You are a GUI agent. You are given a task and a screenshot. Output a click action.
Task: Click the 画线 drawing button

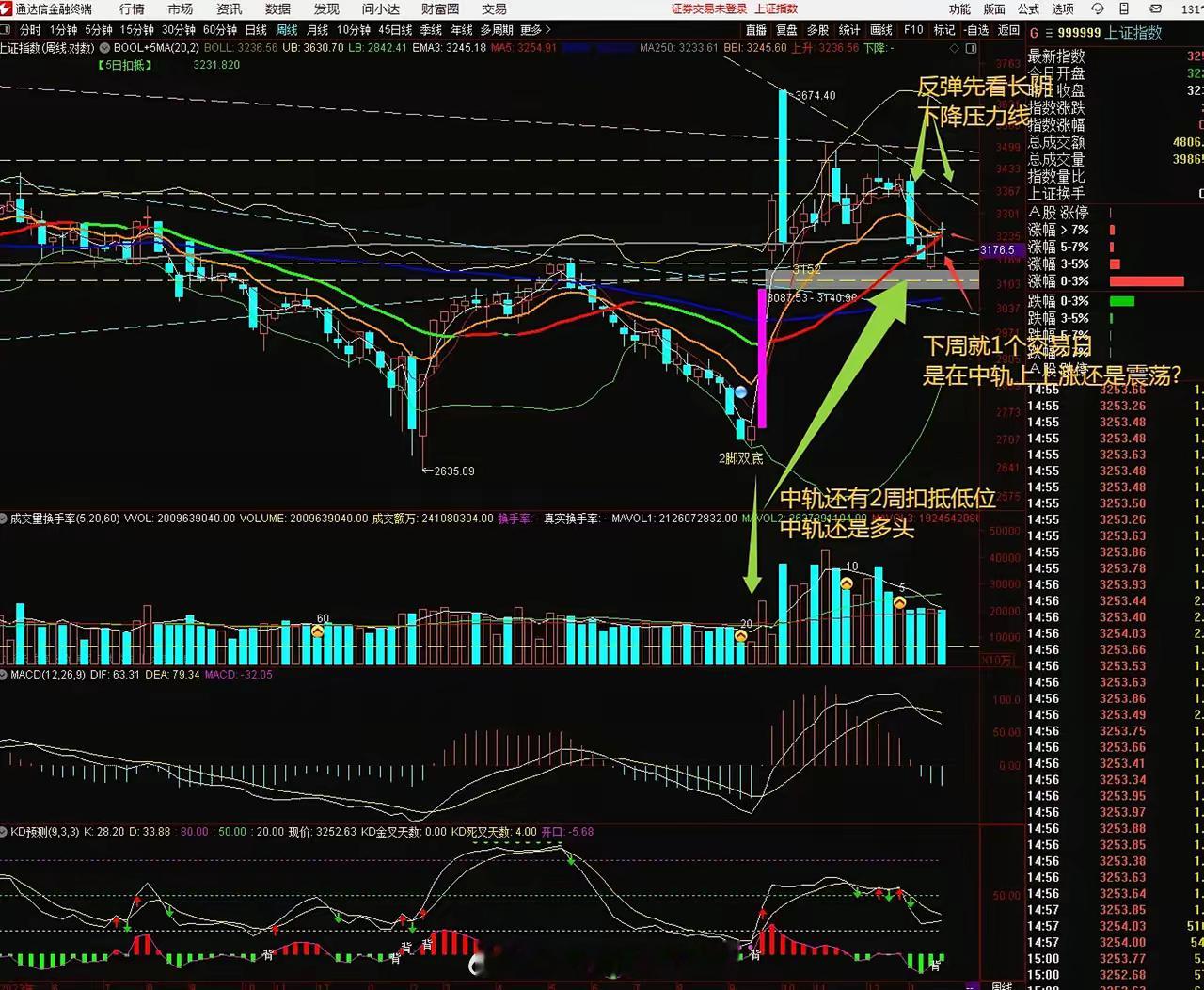(881, 30)
